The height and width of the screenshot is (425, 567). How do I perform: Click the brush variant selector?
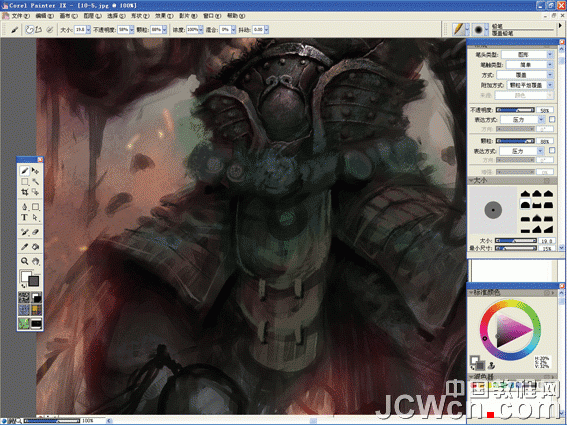click(x=481, y=29)
